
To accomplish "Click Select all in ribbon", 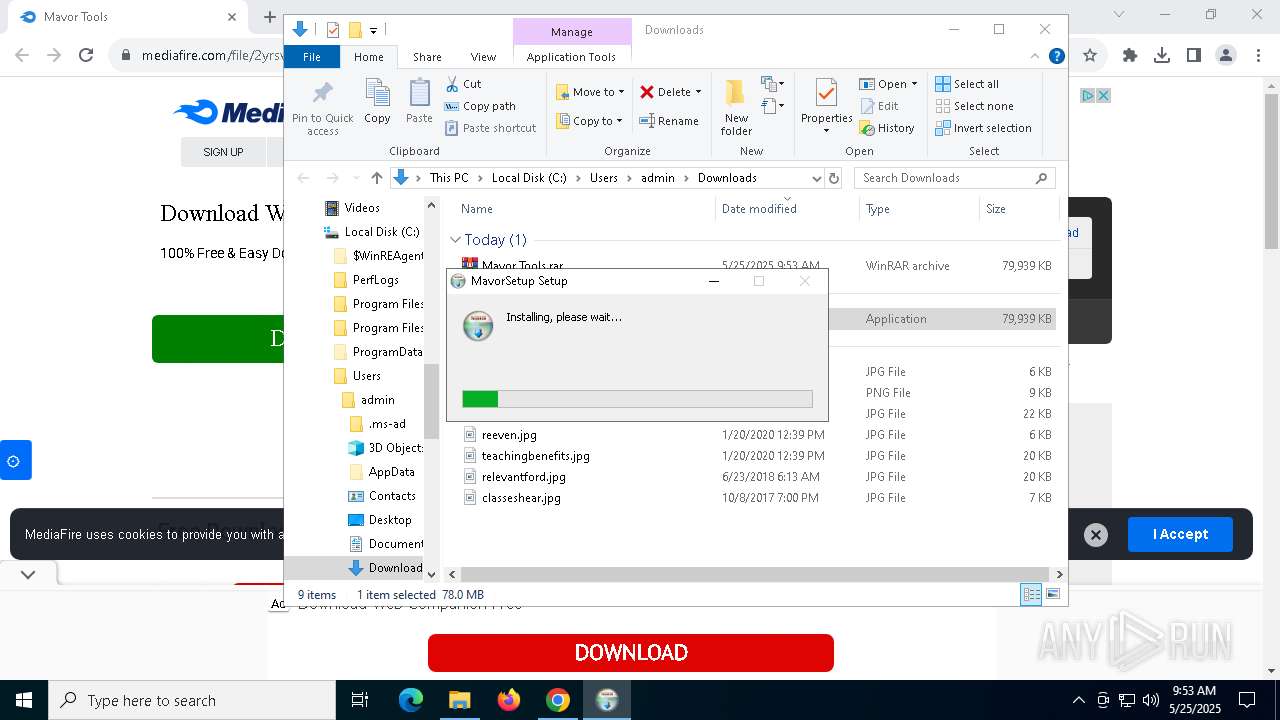I will tap(967, 84).
